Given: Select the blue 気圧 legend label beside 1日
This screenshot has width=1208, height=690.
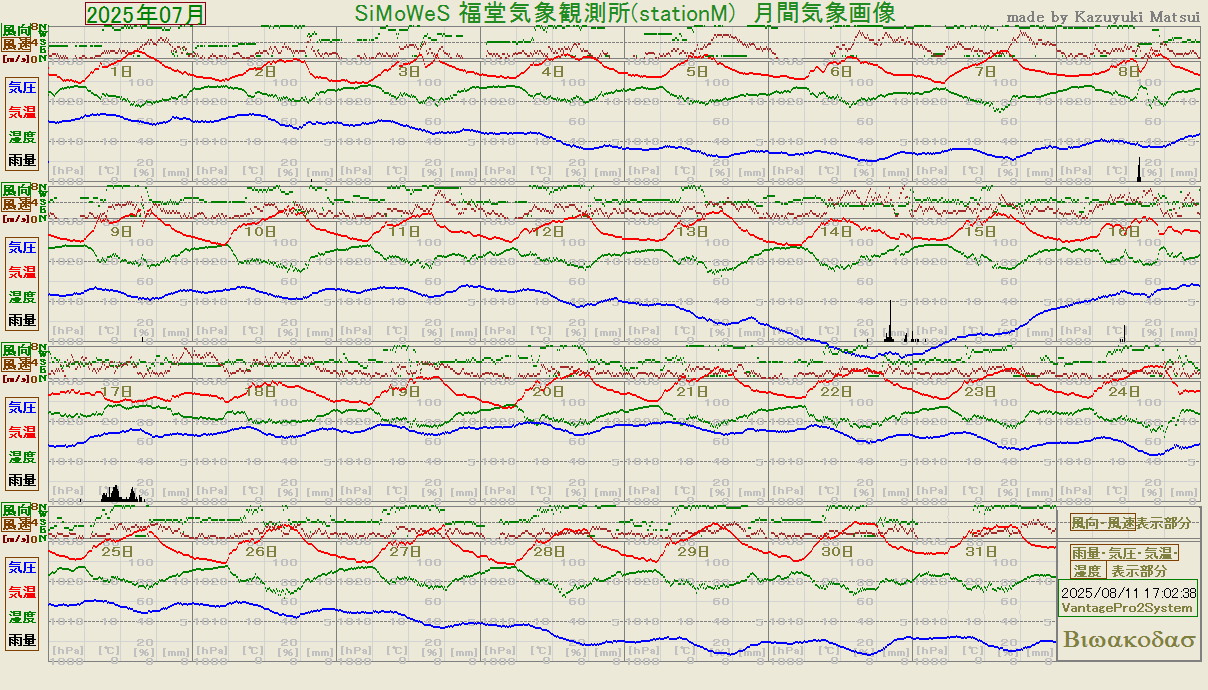Looking at the screenshot, I should click(x=22, y=87).
